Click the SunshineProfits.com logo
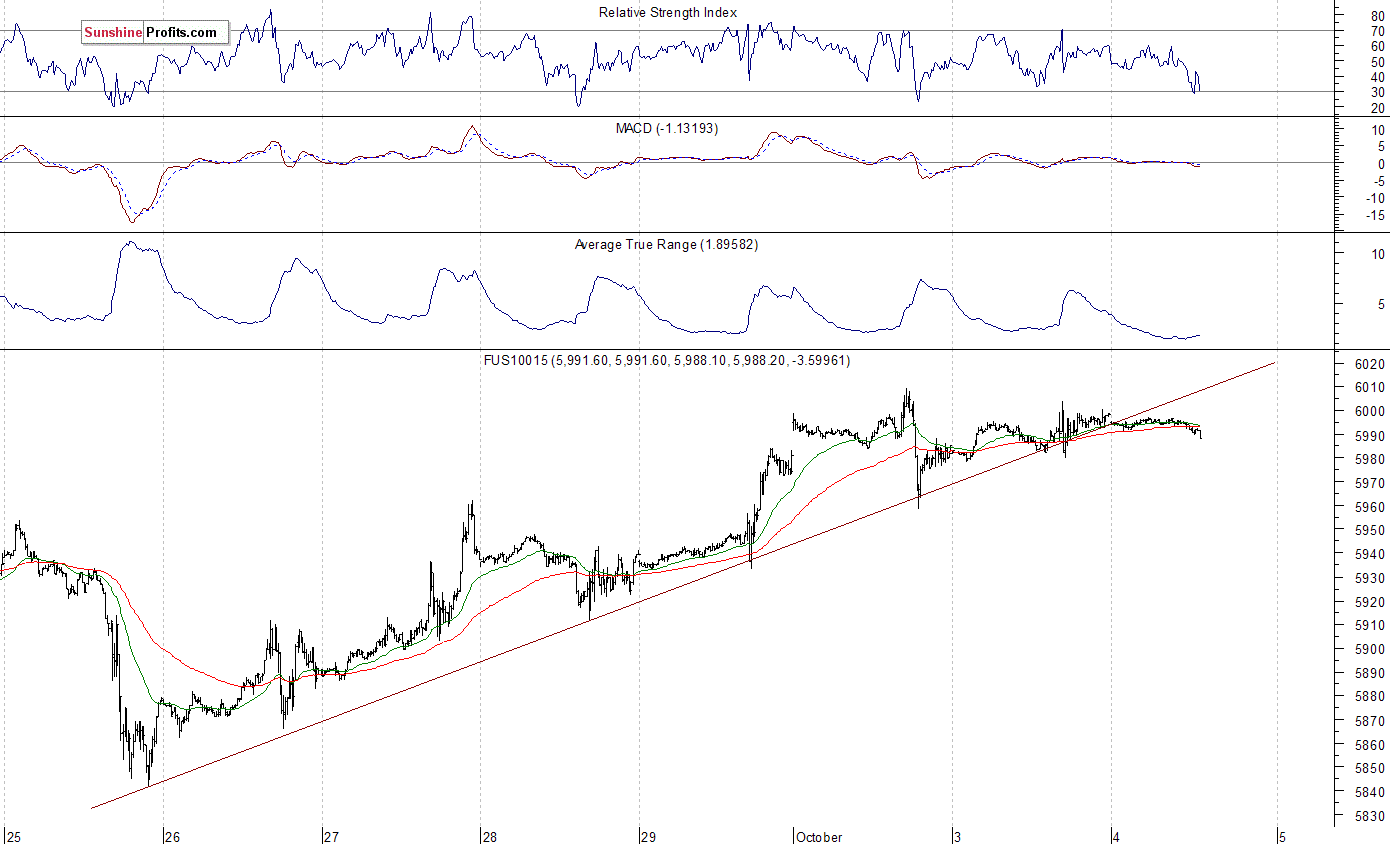1390x844 pixels. tap(155, 33)
